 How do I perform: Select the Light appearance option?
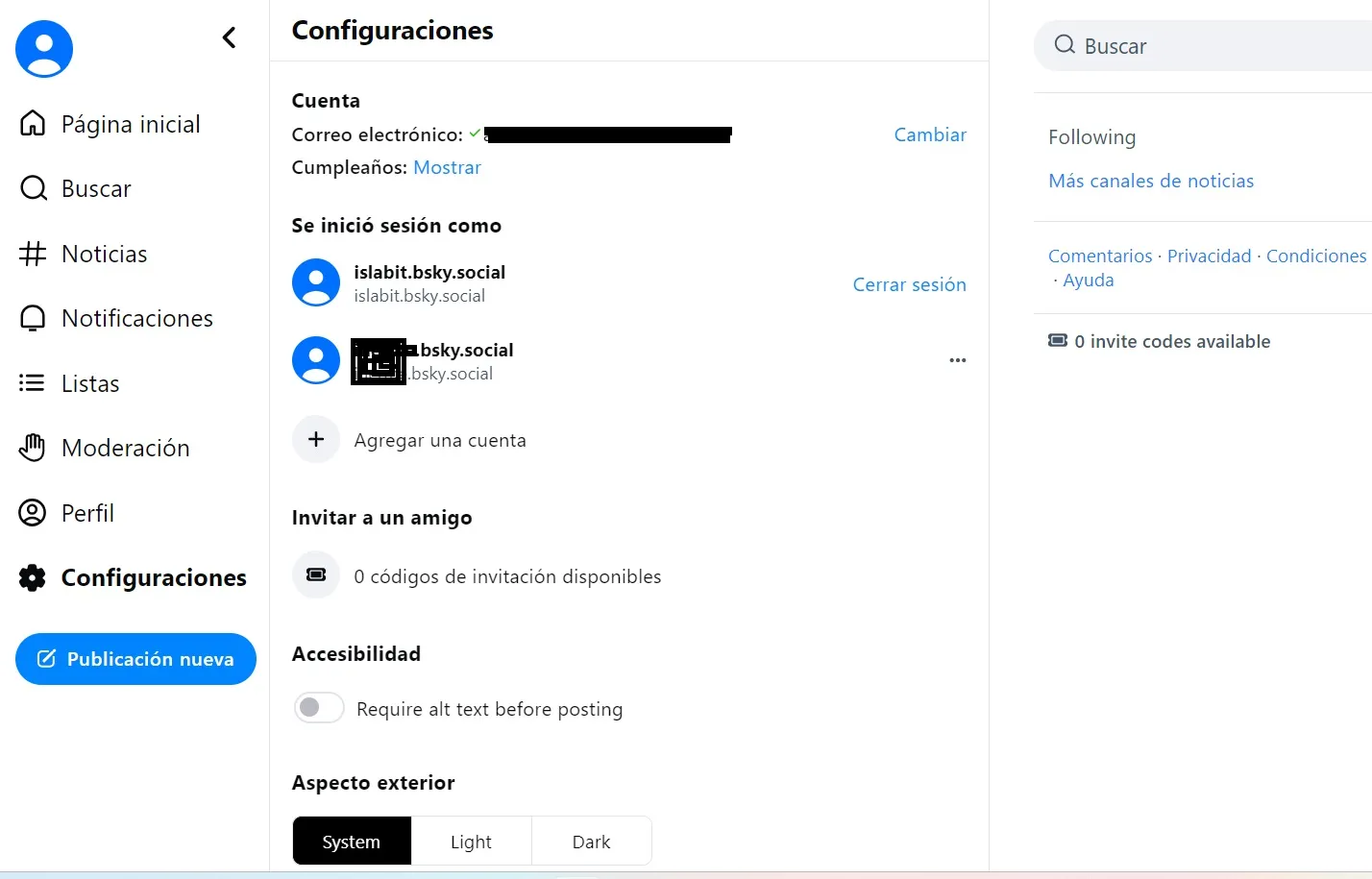tap(471, 842)
